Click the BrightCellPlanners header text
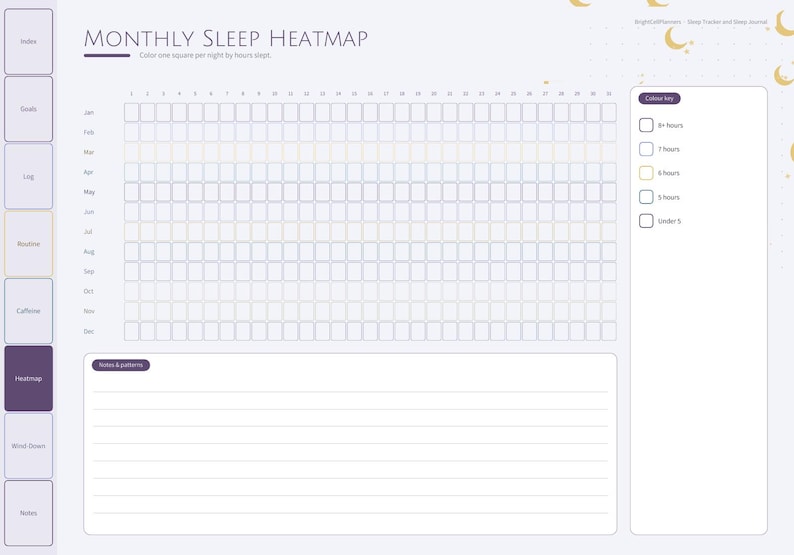Viewport: 794px width, 555px height. pos(701,22)
